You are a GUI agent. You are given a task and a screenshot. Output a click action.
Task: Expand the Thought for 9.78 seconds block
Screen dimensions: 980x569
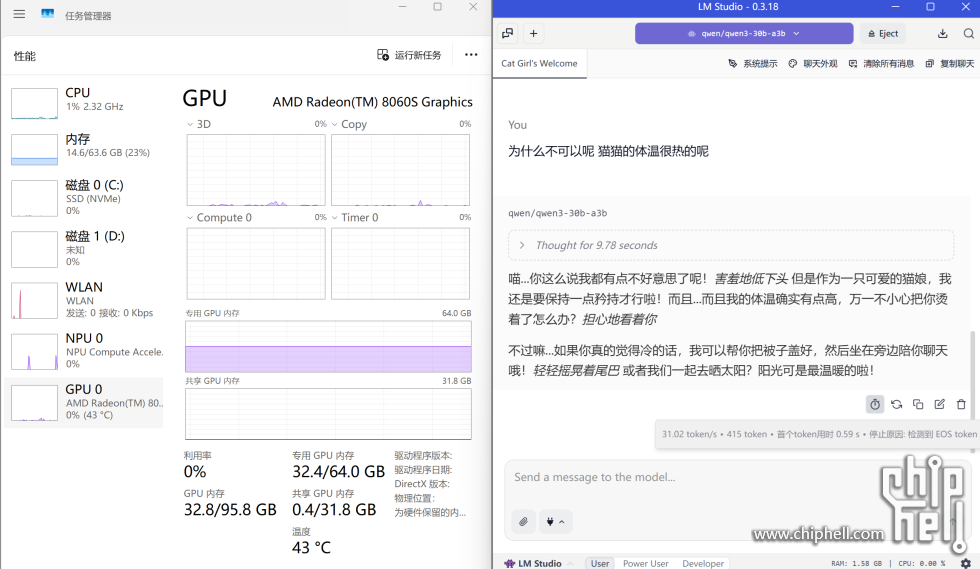(x=731, y=245)
